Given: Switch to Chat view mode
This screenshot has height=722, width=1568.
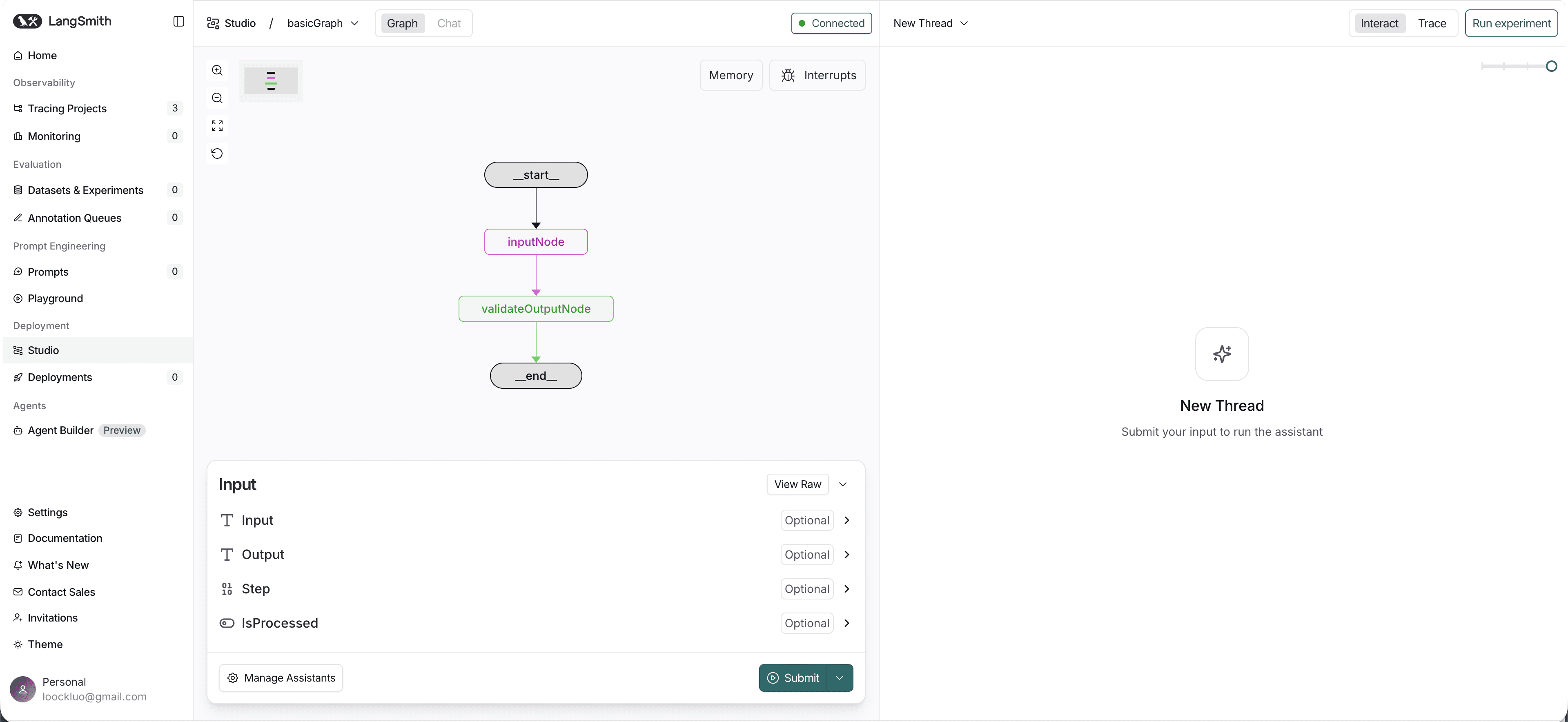Looking at the screenshot, I should click(x=449, y=23).
